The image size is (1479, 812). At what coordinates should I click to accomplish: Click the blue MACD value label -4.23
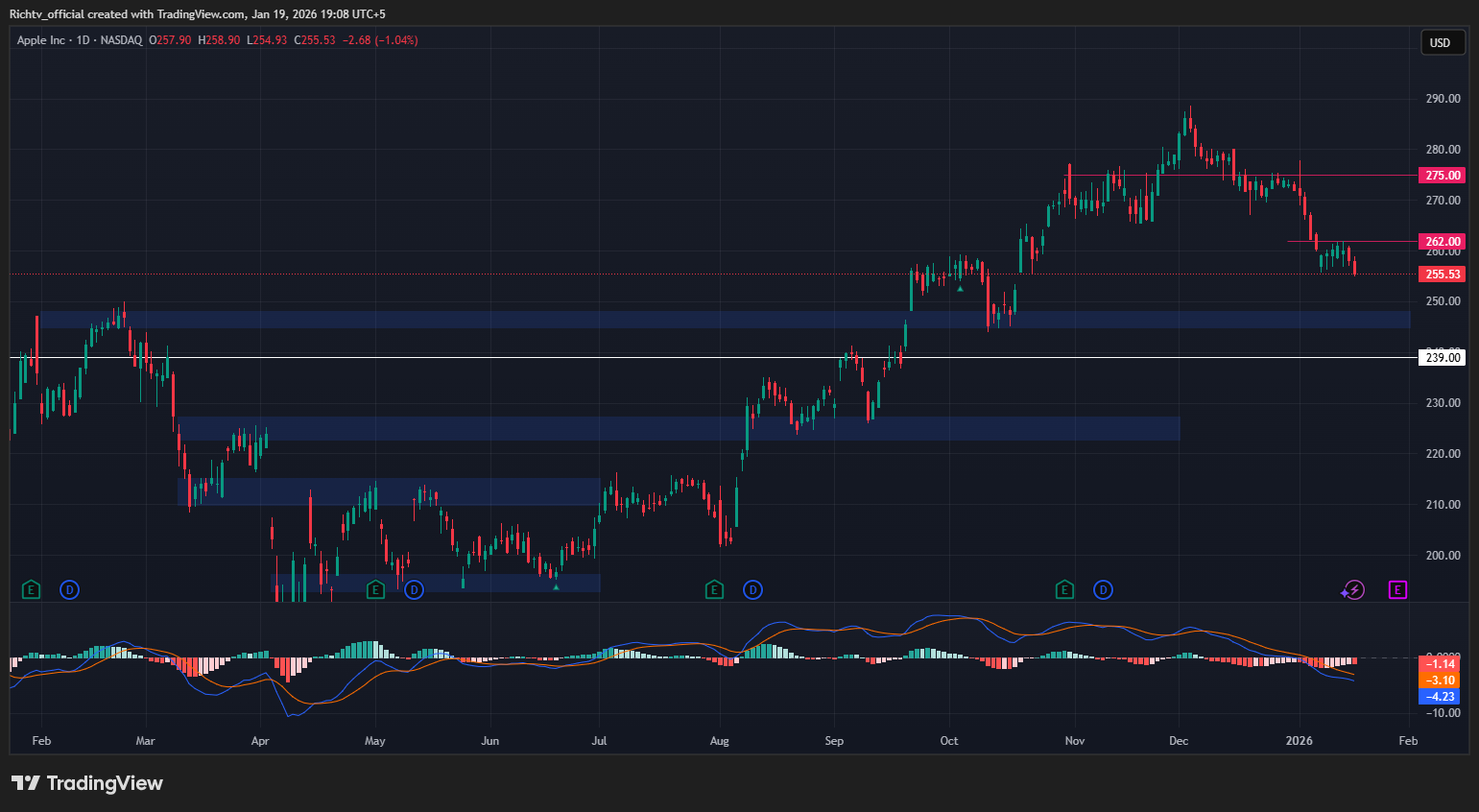pyautogui.click(x=1438, y=697)
